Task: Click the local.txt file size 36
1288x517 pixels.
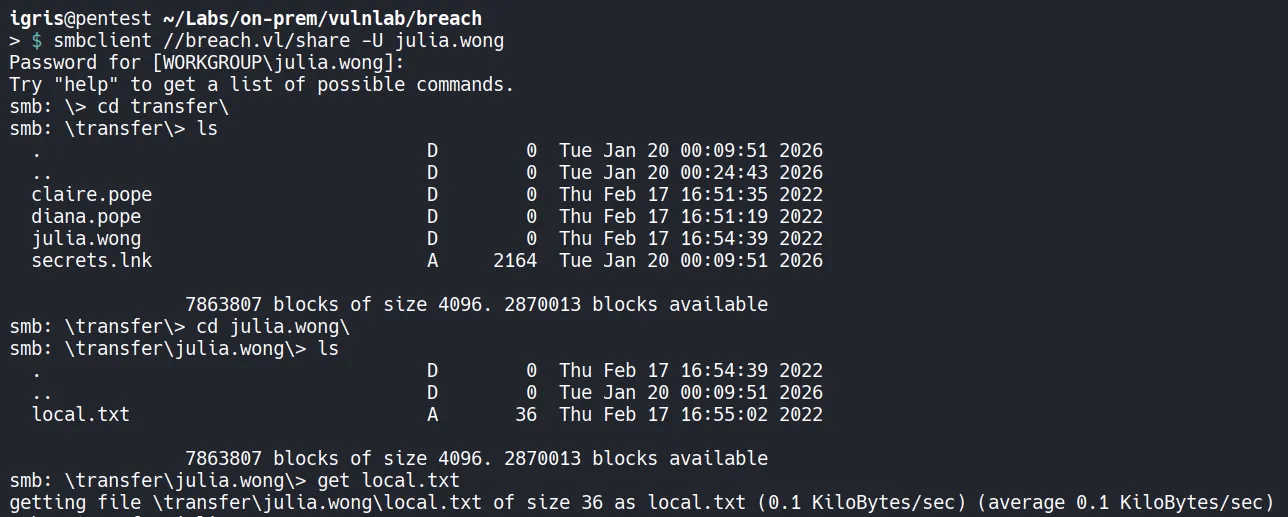Action: [526, 414]
